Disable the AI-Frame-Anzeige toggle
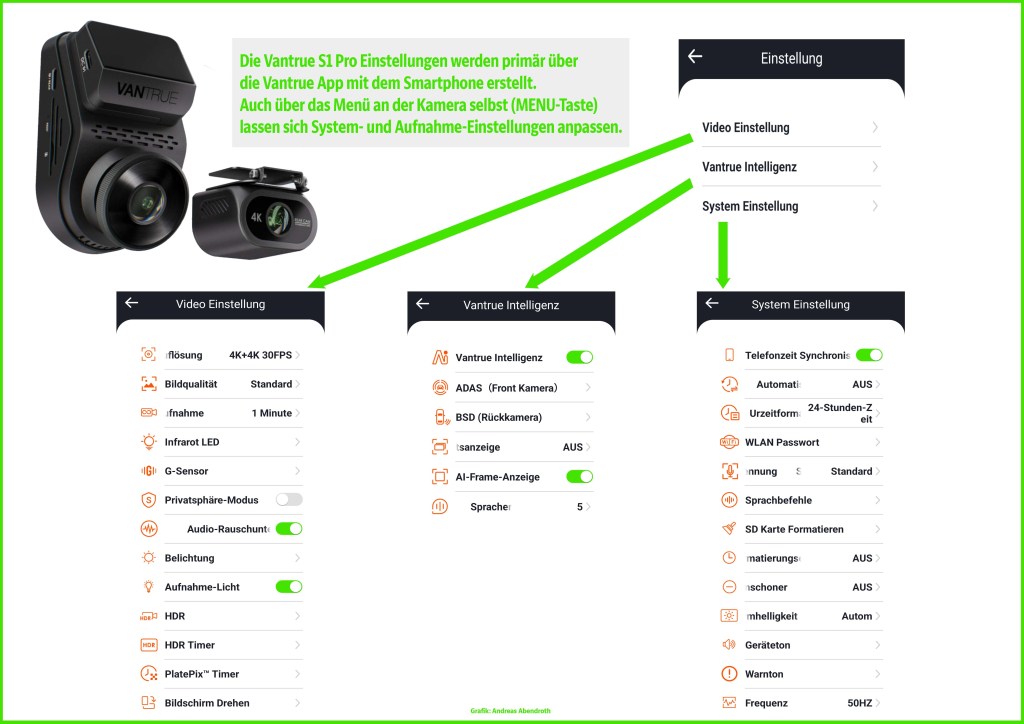Viewport: 1024px width, 724px height. 579,477
